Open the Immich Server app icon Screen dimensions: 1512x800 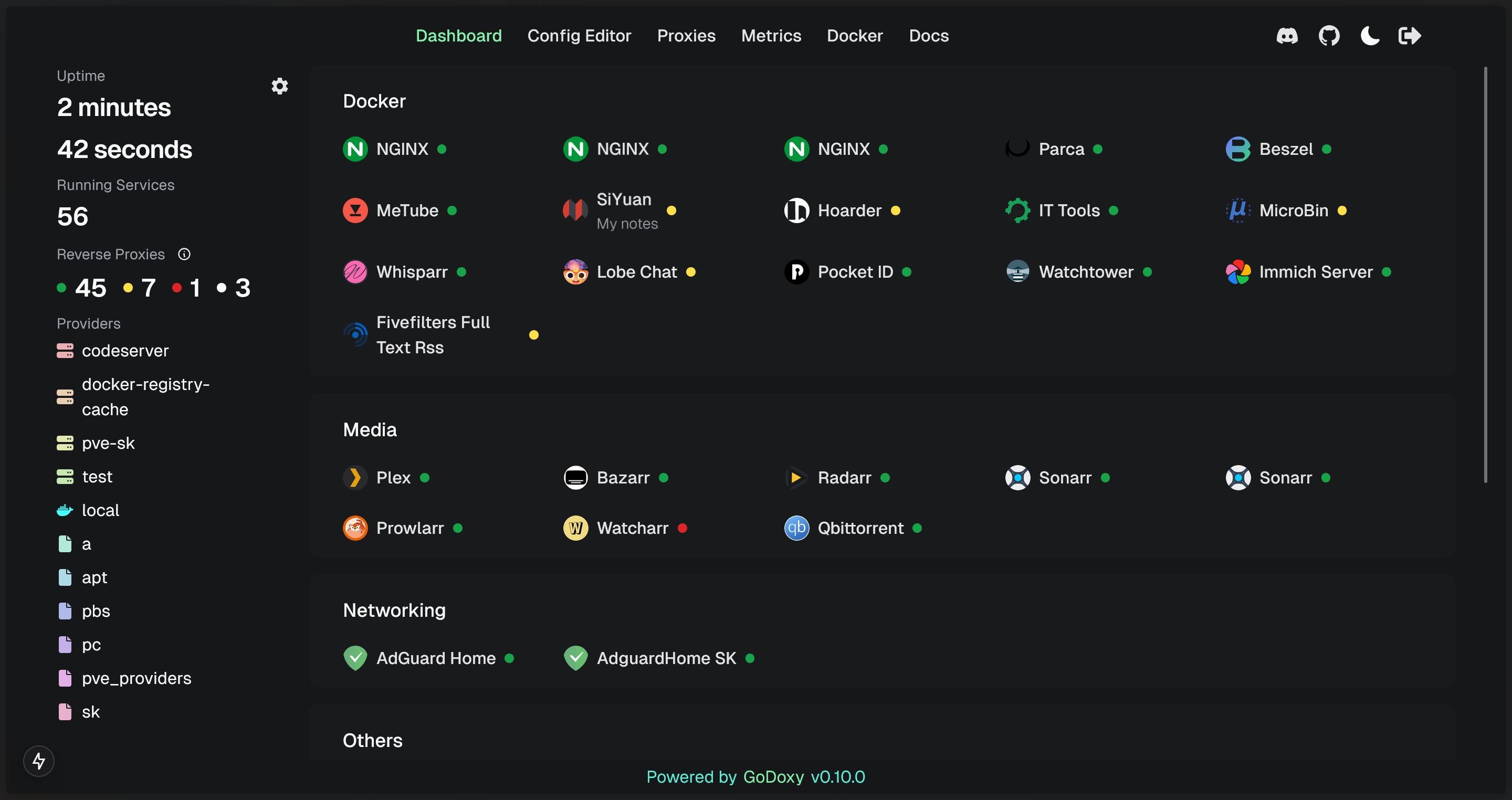click(x=1238, y=272)
